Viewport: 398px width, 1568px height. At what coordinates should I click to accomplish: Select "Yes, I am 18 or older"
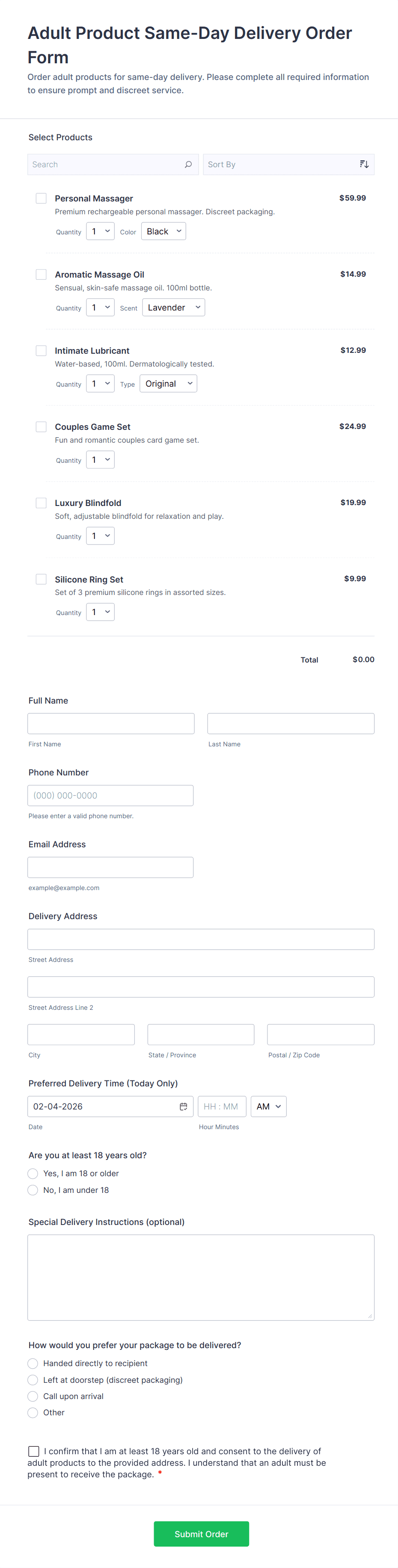(x=33, y=1174)
